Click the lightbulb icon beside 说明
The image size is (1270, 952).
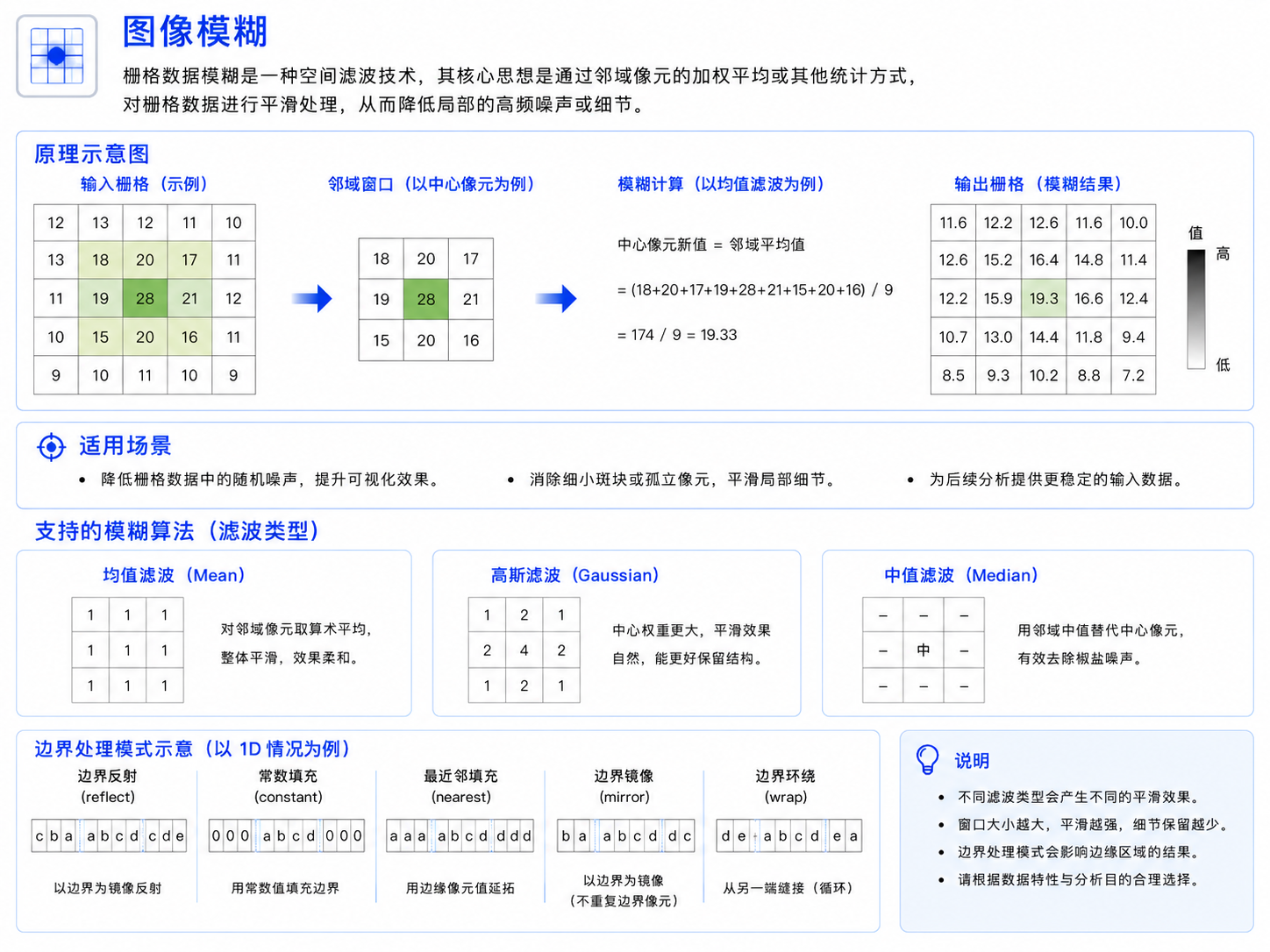(927, 760)
